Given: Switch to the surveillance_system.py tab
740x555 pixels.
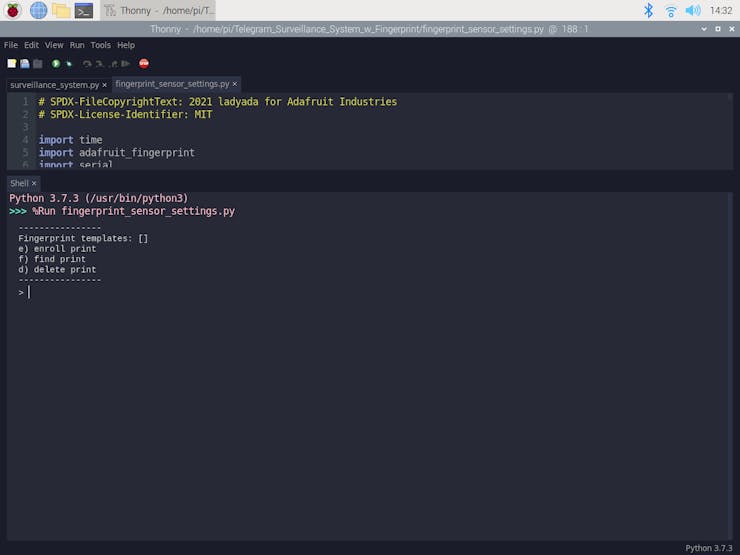Looking at the screenshot, I should click(x=54, y=85).
